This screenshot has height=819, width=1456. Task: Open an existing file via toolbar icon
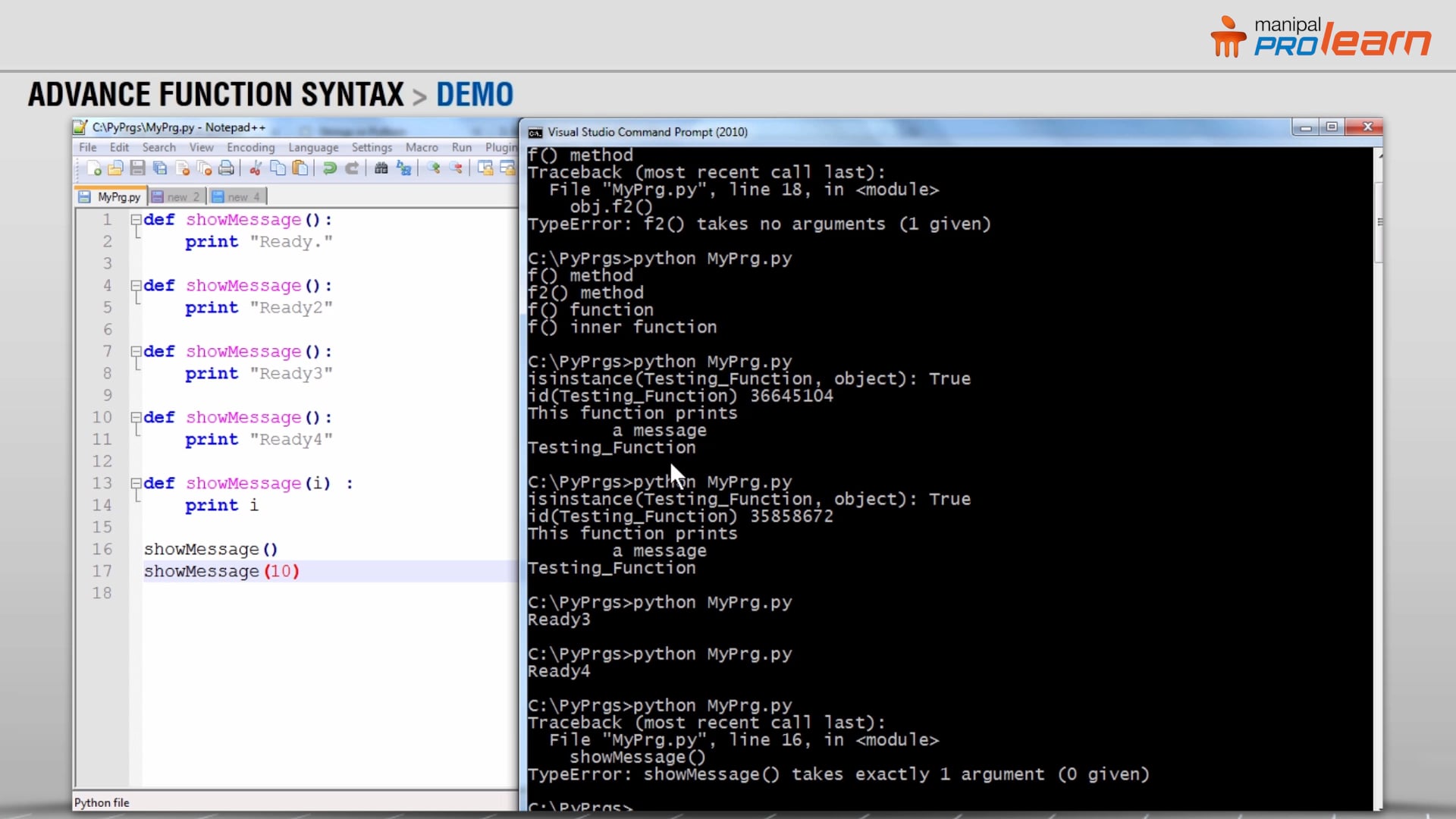pos(115,168)
